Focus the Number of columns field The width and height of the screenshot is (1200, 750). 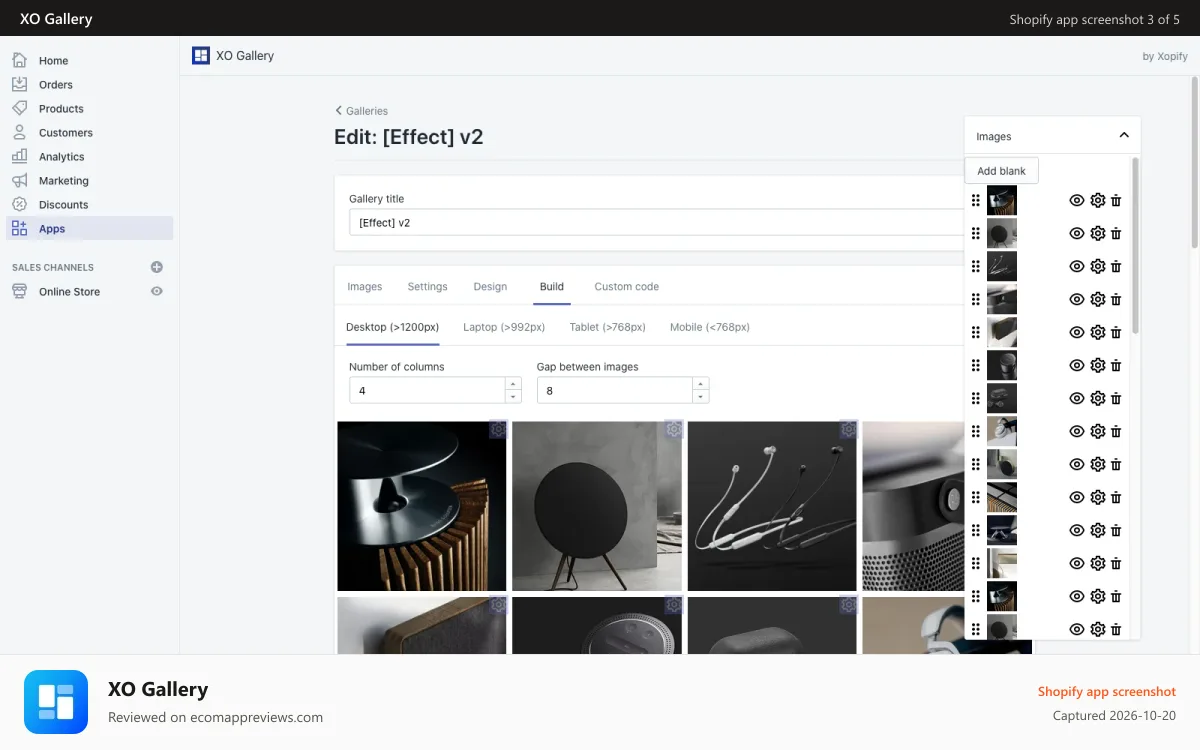click(x=427, y=390)
